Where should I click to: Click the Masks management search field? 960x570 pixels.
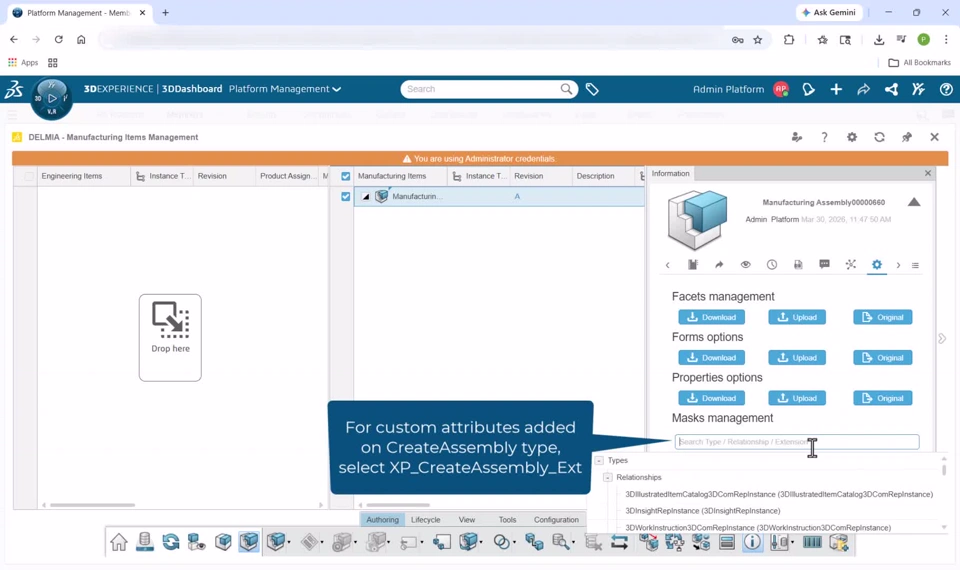point(797,441)
